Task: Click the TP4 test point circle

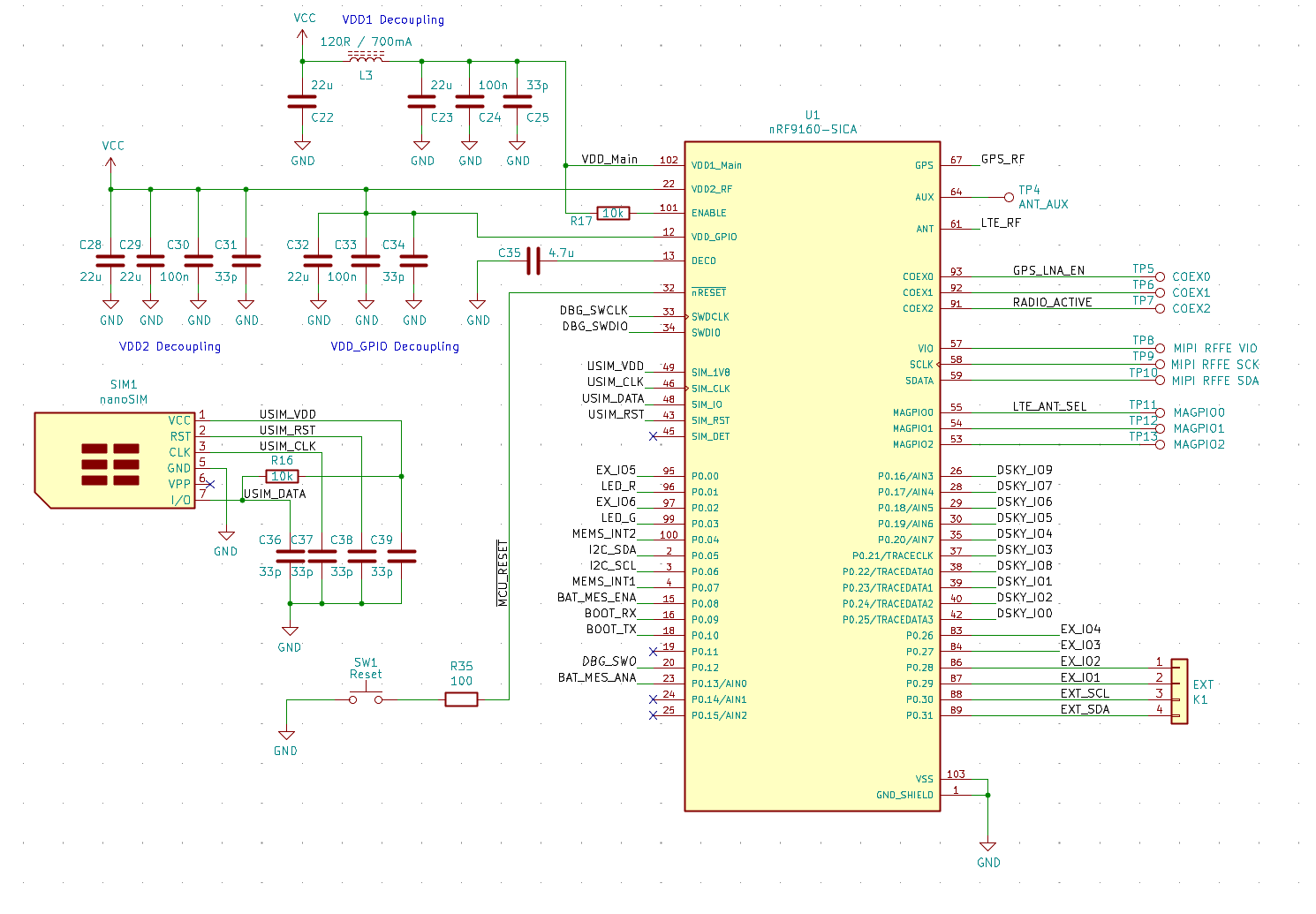Action: 1009,197
